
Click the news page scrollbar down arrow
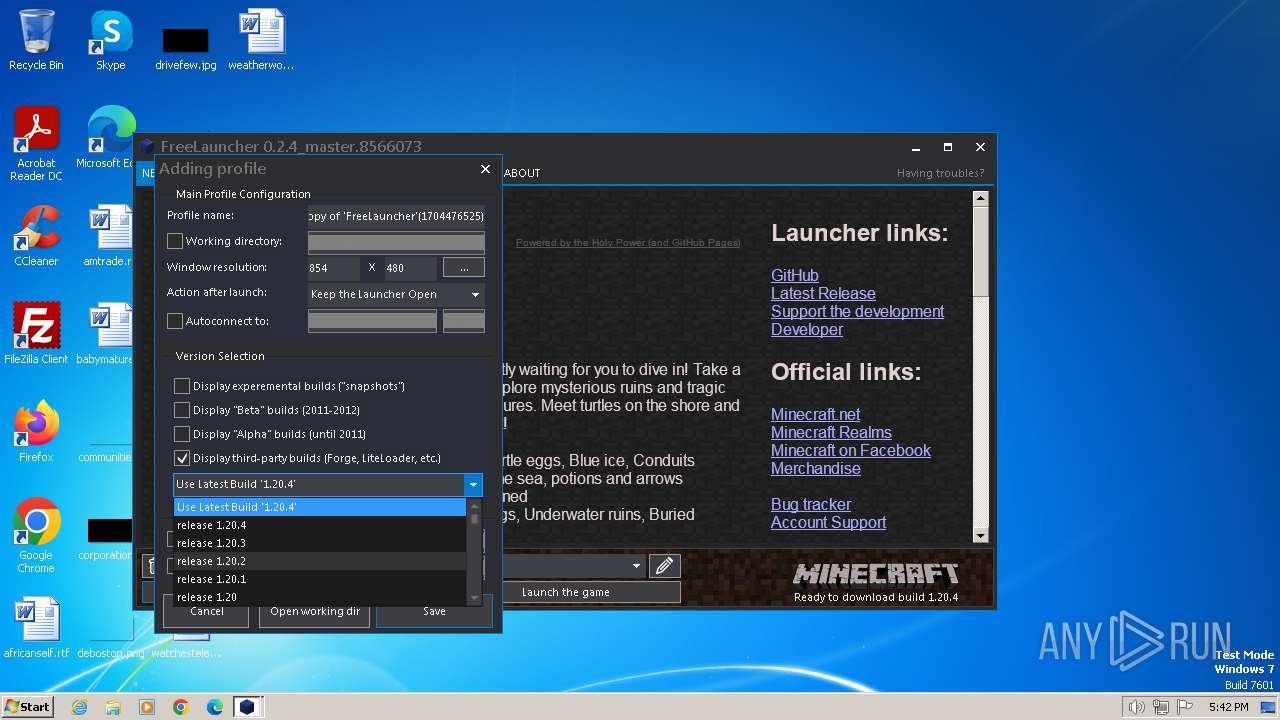click(980, 536)
